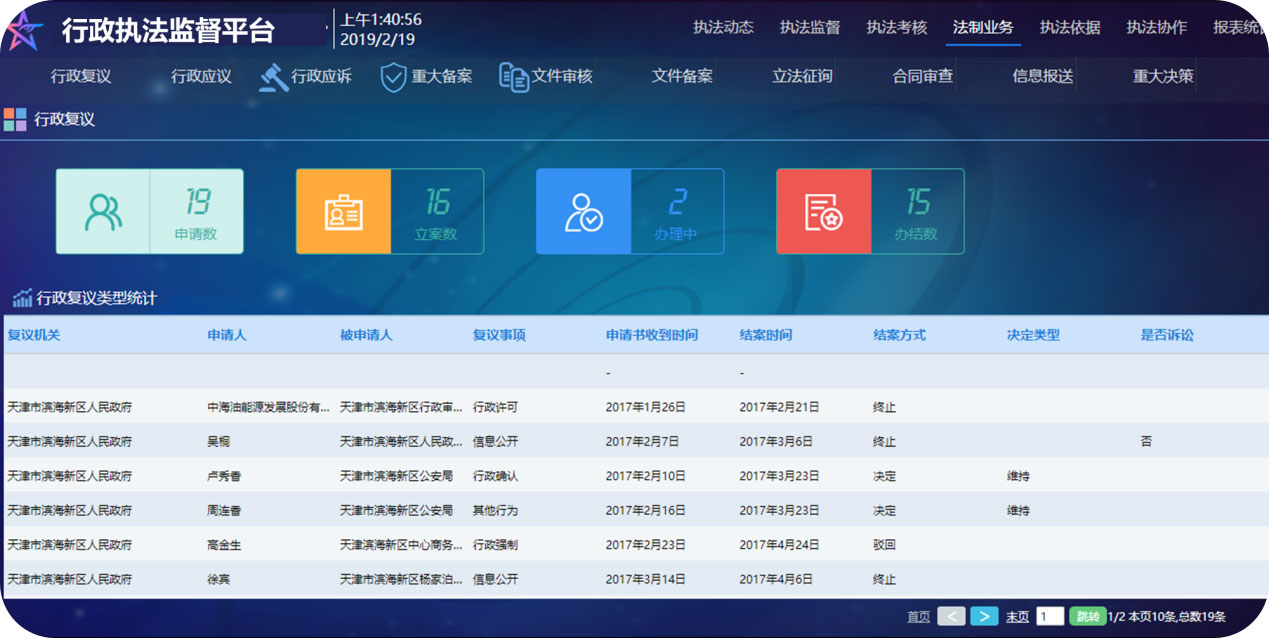Image resolution: width=1269 pixels, height=639 pixels.
Task: Open the documents icon next to 文件审核
Action: pos(514,76)
